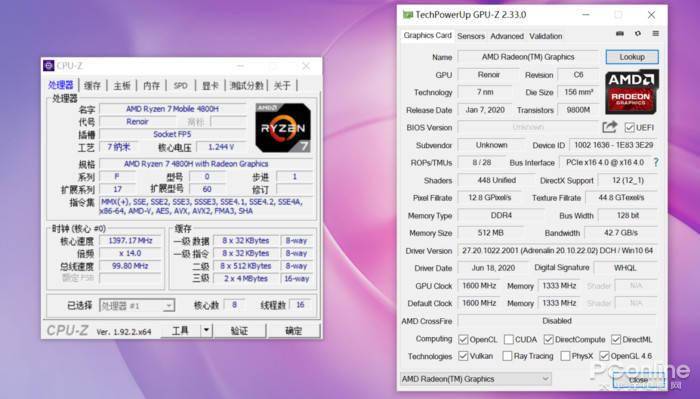700x399 pixels.
Task: Open the CPU-Z 主板 tab
Action: coord(122,86)
